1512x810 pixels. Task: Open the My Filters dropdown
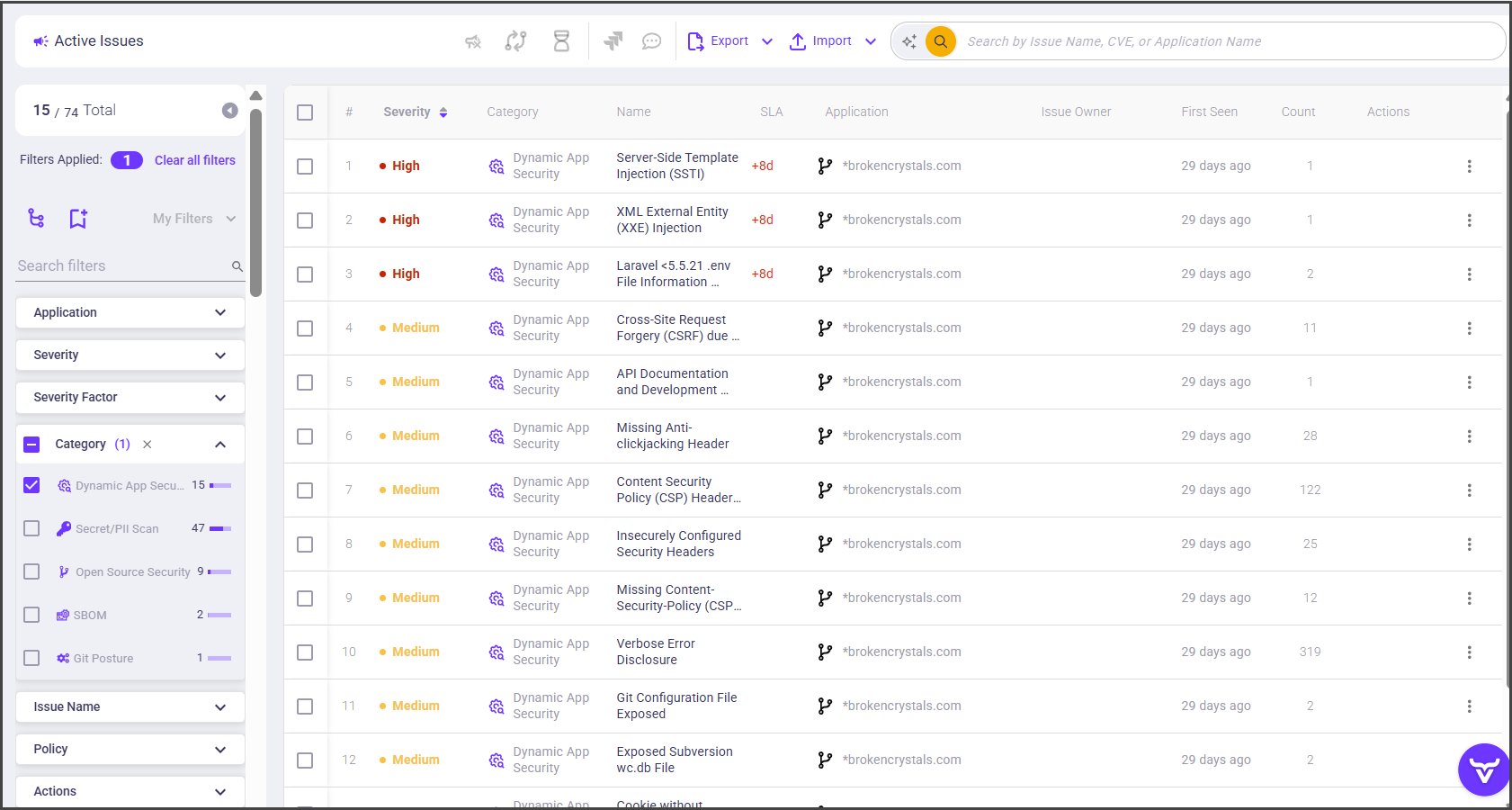193,219
